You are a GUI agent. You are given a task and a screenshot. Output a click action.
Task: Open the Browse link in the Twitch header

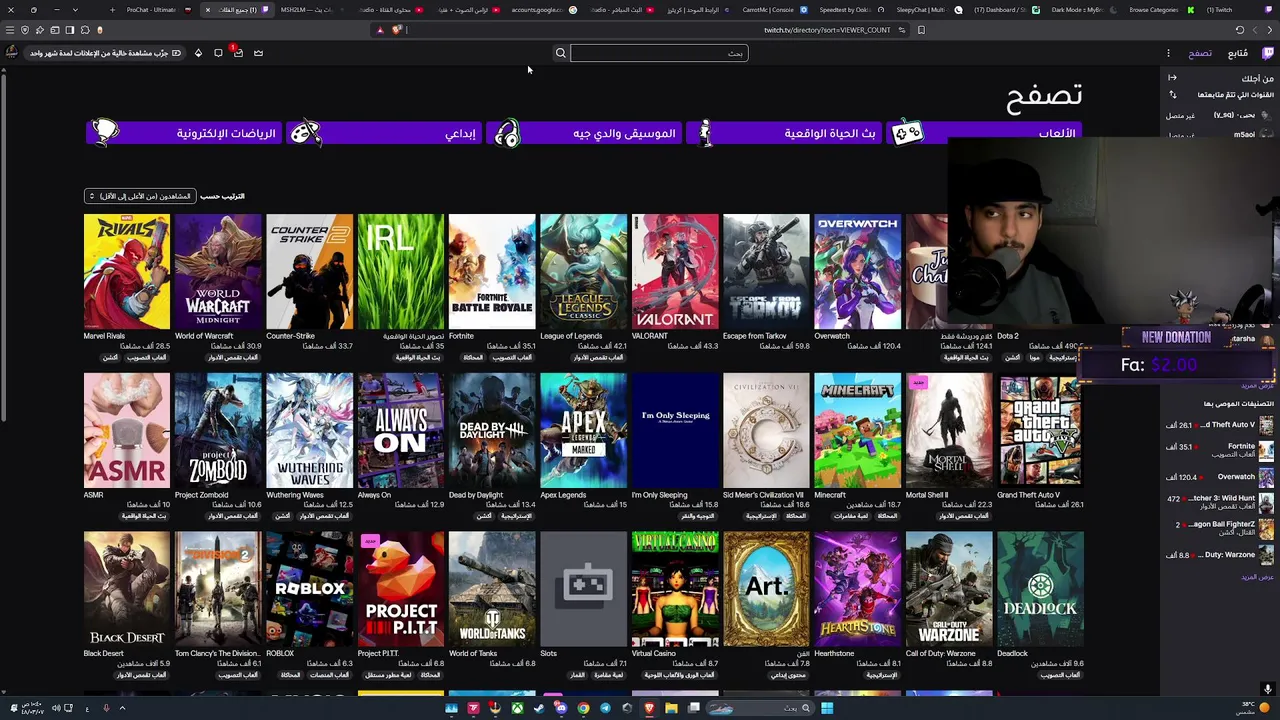tap(1200, 53)
